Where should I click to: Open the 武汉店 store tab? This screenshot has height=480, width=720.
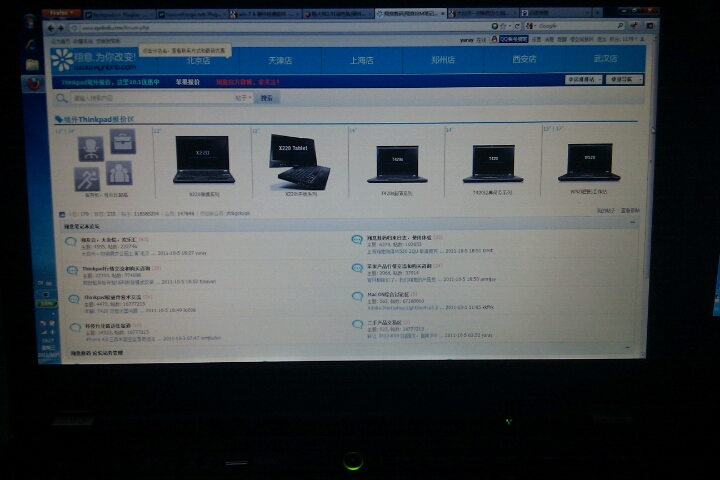coord(605,58)
